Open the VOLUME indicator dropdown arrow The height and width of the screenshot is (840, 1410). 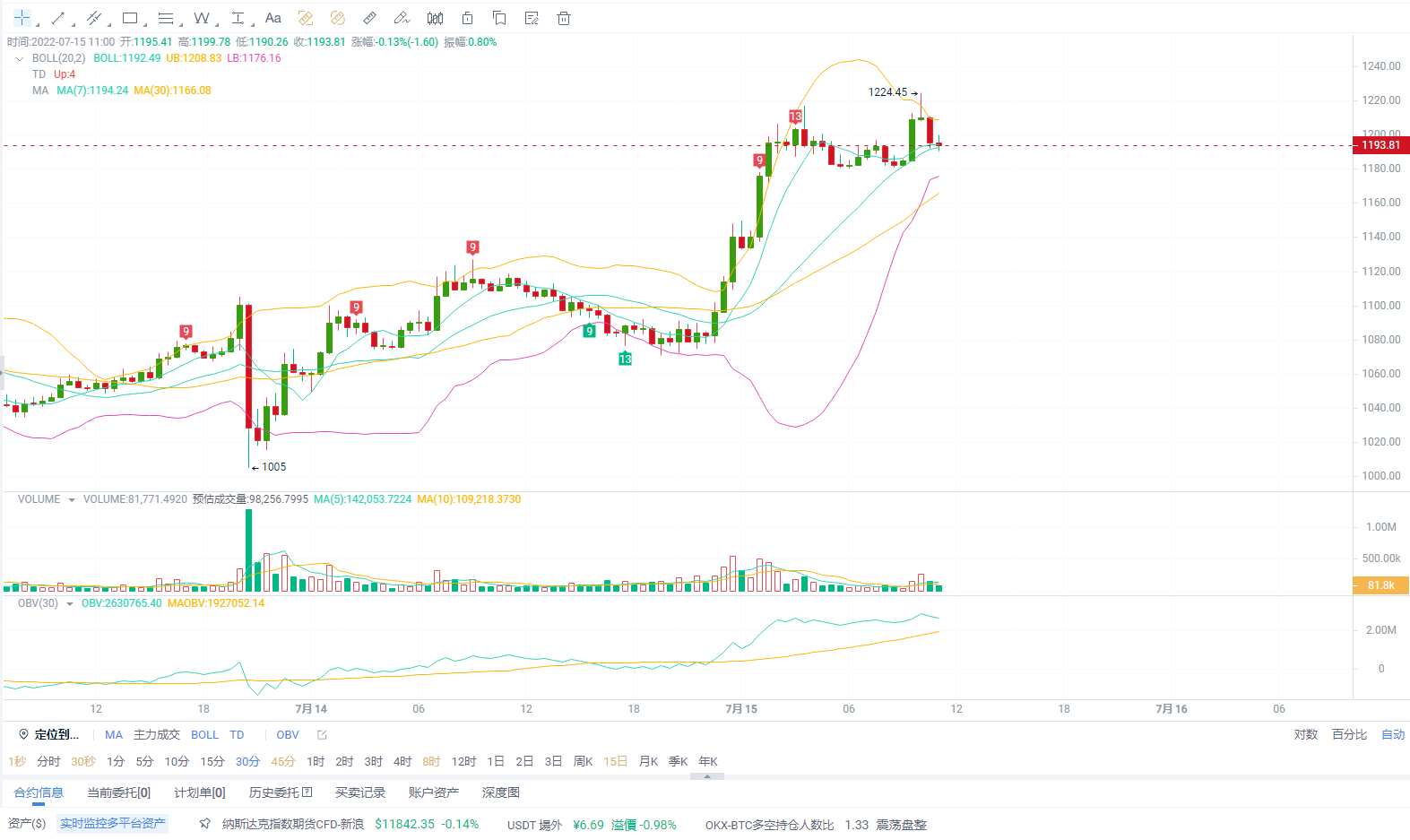(x=72, y=500)
